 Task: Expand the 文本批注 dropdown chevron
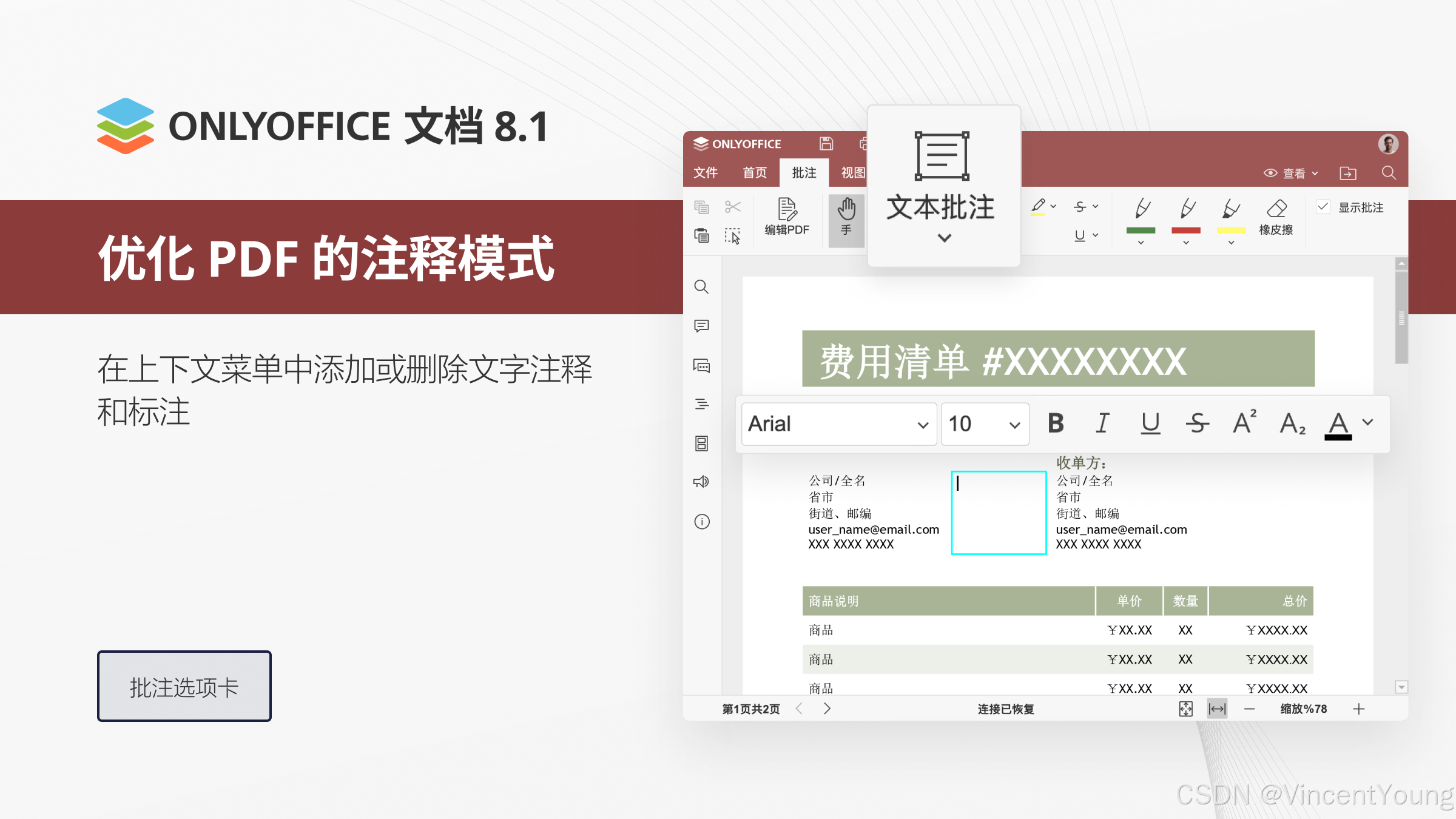coord(944,238)
